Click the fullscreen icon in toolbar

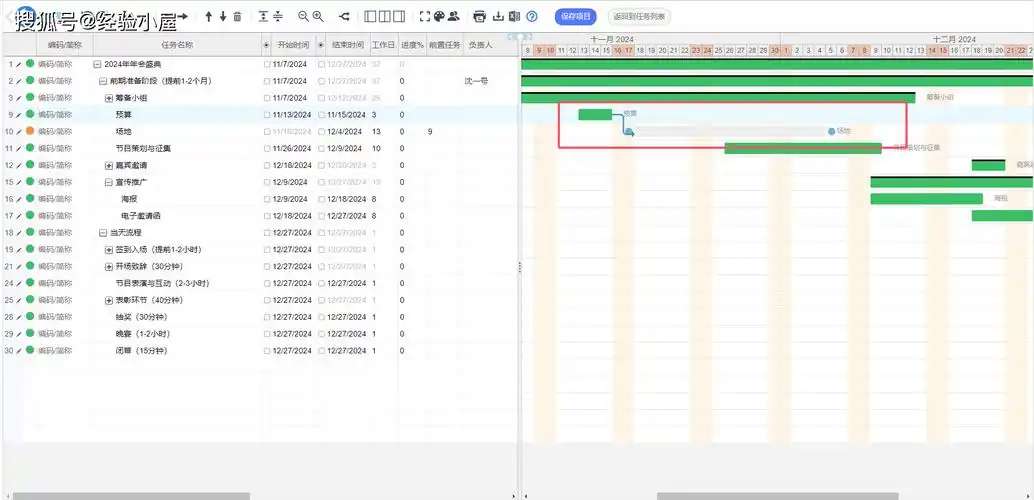coord(424,16)
